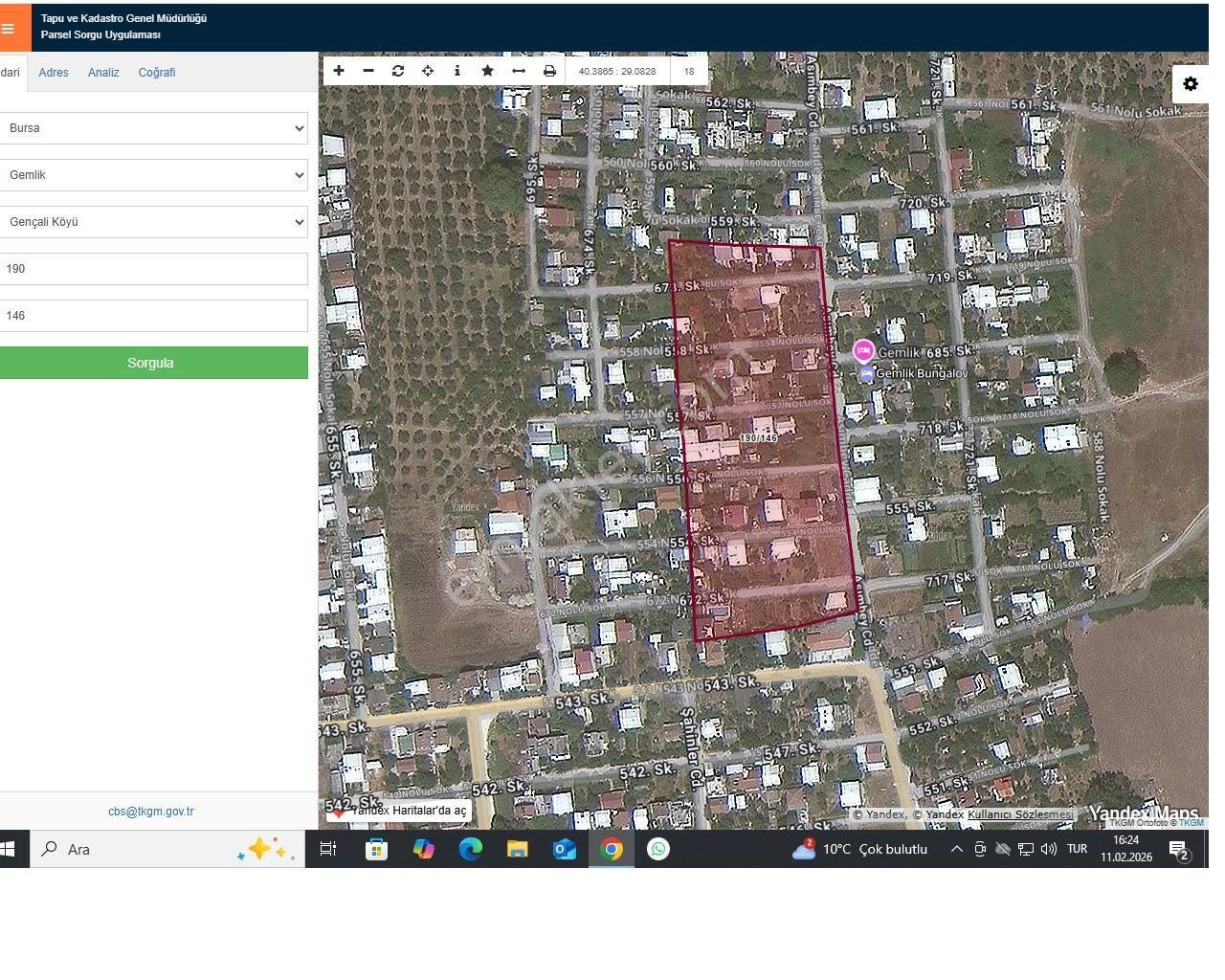Image resolution: width=1225 pixels, height=980 pixels.
Task: Open the Gençali Köyü neighborhood dropdown
Action: click(x=153, y=222)
